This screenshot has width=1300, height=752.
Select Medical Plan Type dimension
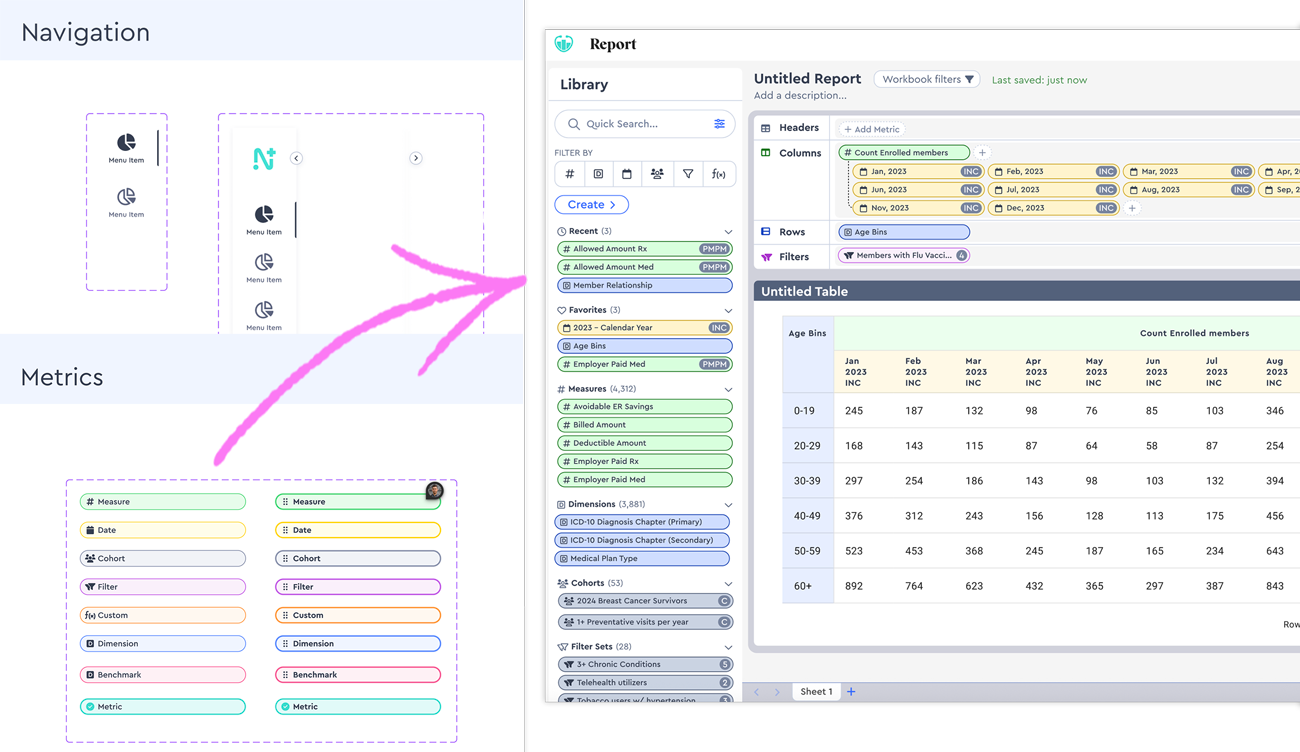click(642, 558)
